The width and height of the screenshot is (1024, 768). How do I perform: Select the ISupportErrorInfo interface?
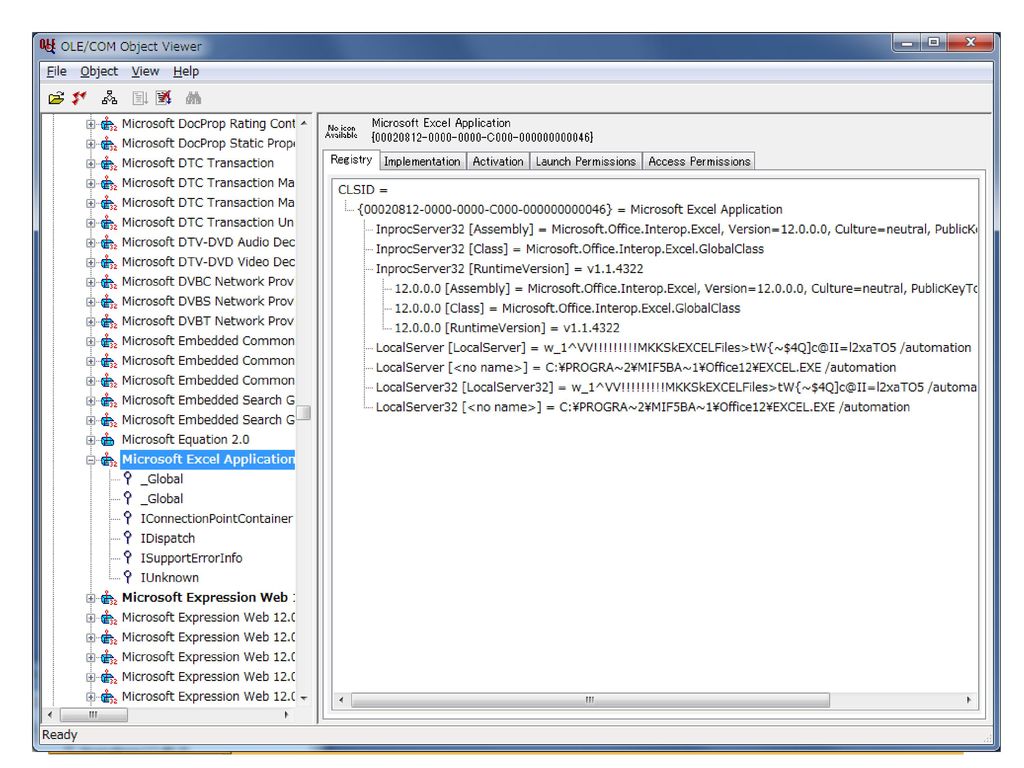[x=191, y=558]
